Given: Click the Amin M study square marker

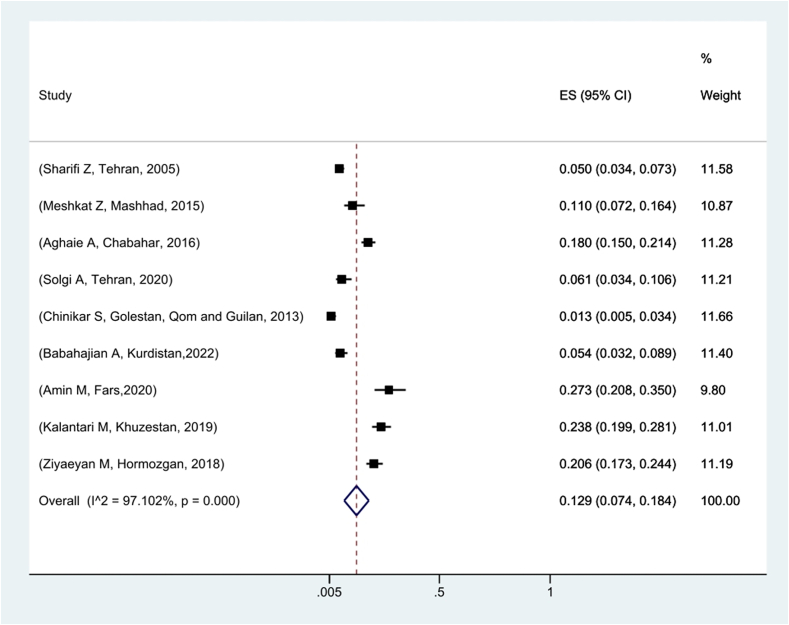Looking at the screenshot, I should [388, 390].
